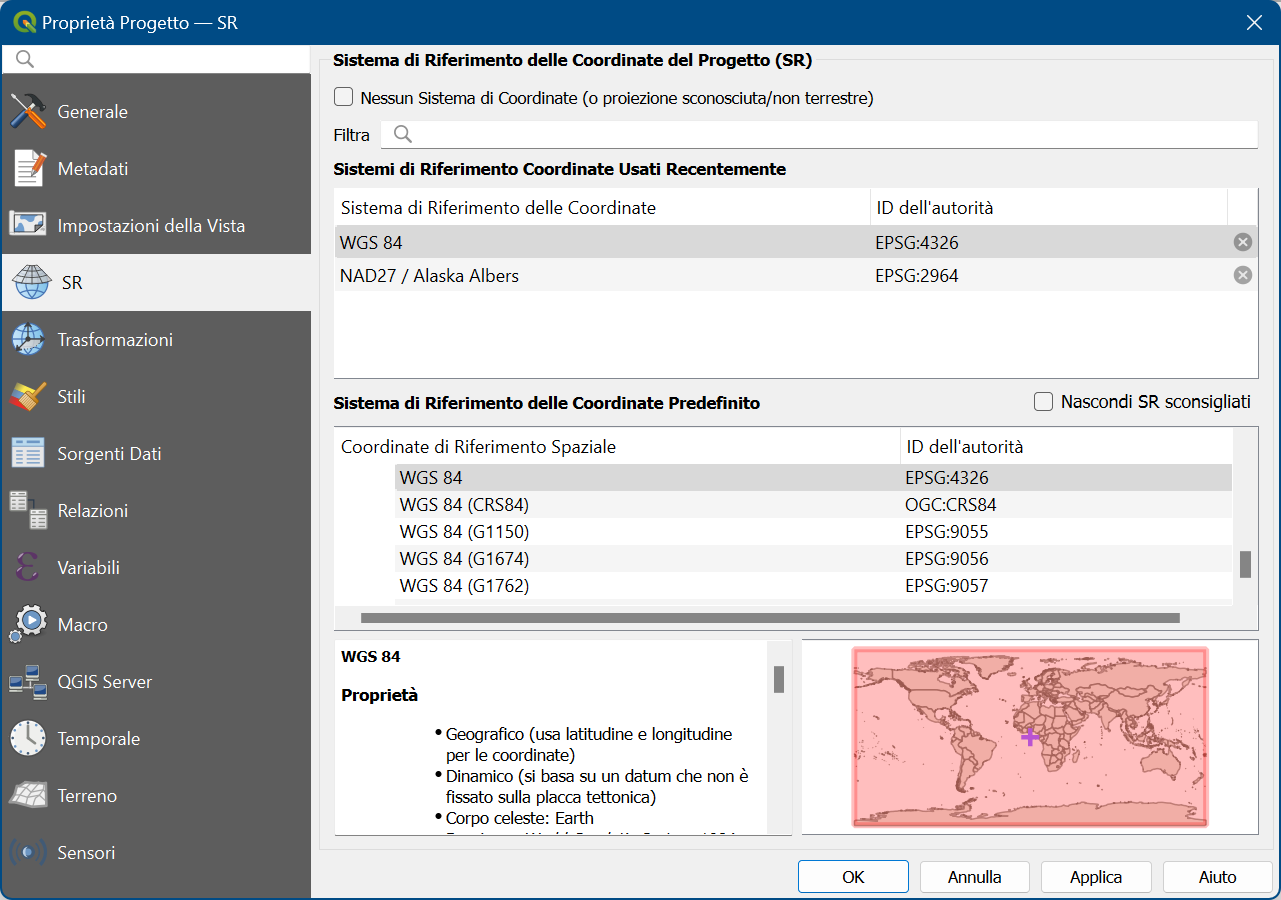Click the EPSG:9055 cell

[947, 532]
